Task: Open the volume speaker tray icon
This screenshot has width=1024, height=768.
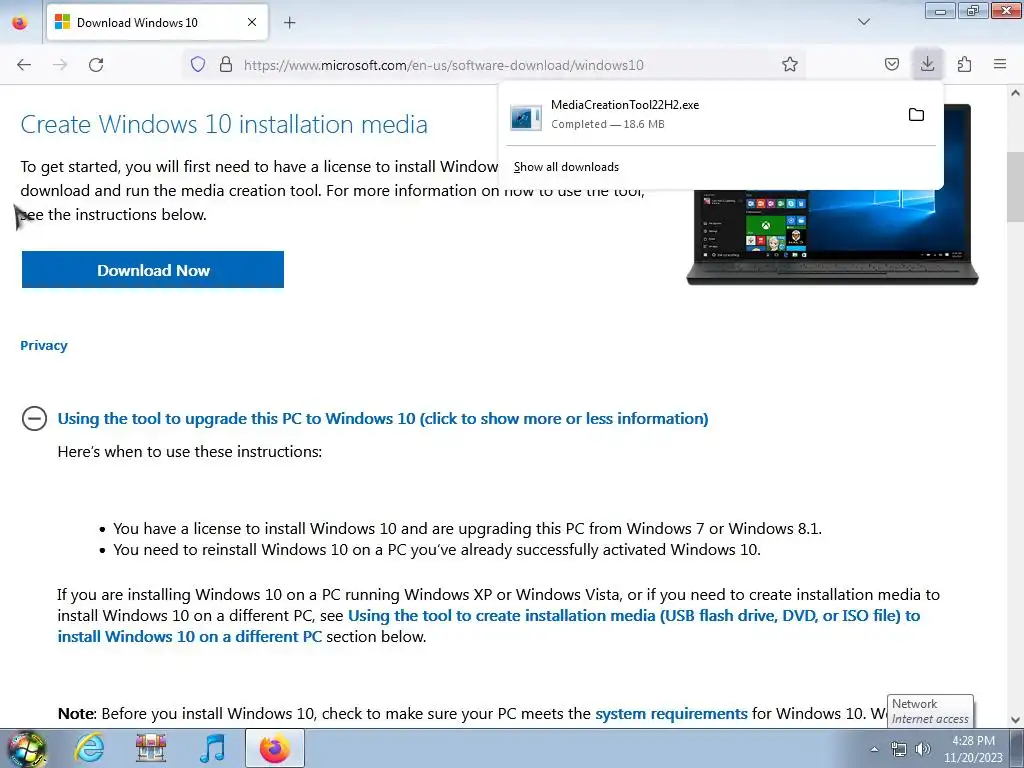Action: pos(923,749)
